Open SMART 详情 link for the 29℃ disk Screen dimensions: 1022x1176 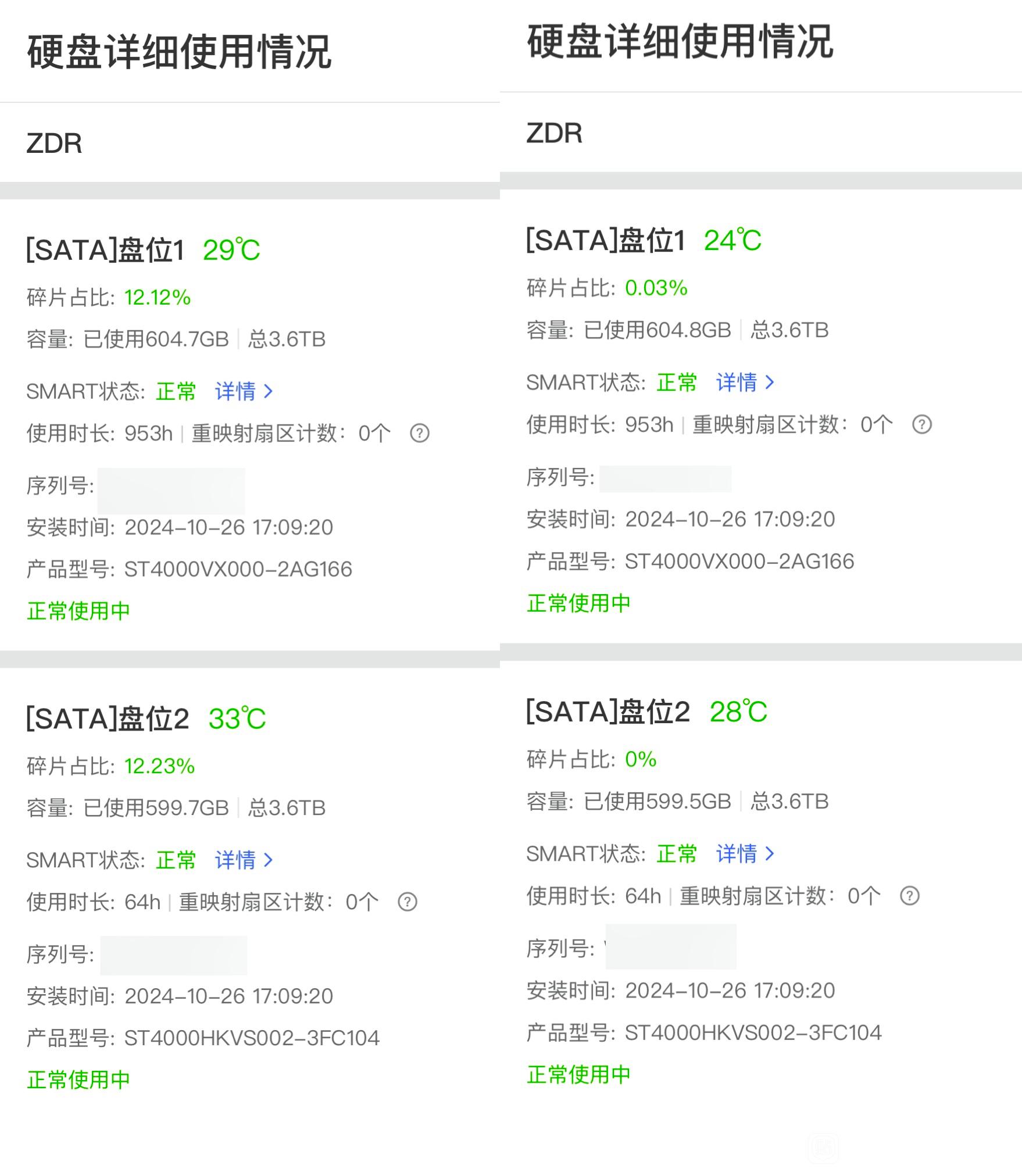tap(235, 391)
